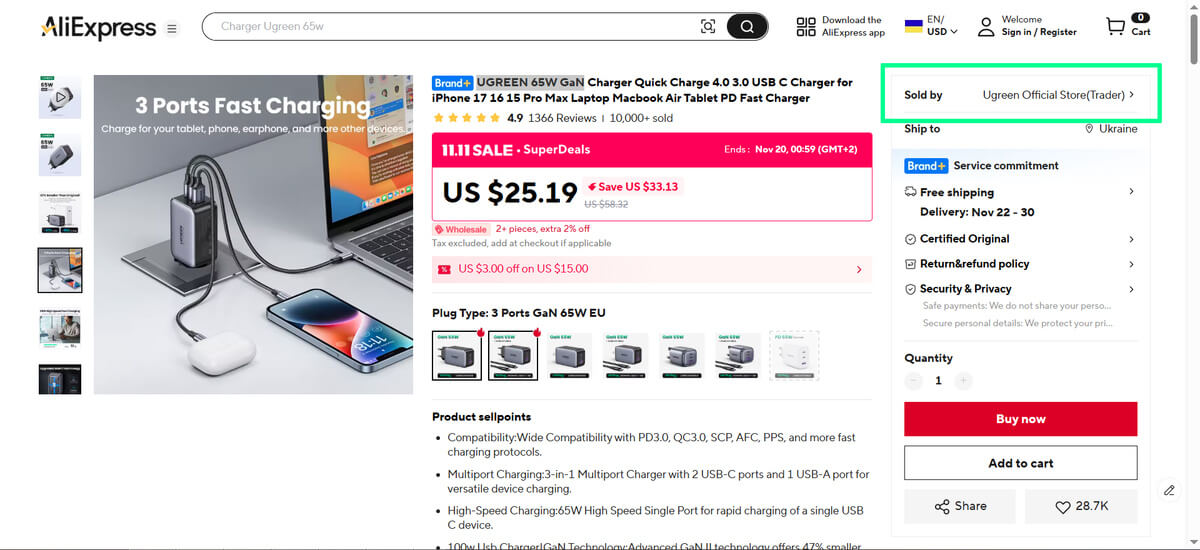Open the EN/USD language currency dropdown
1200x550 pixels.
point(931,26)
